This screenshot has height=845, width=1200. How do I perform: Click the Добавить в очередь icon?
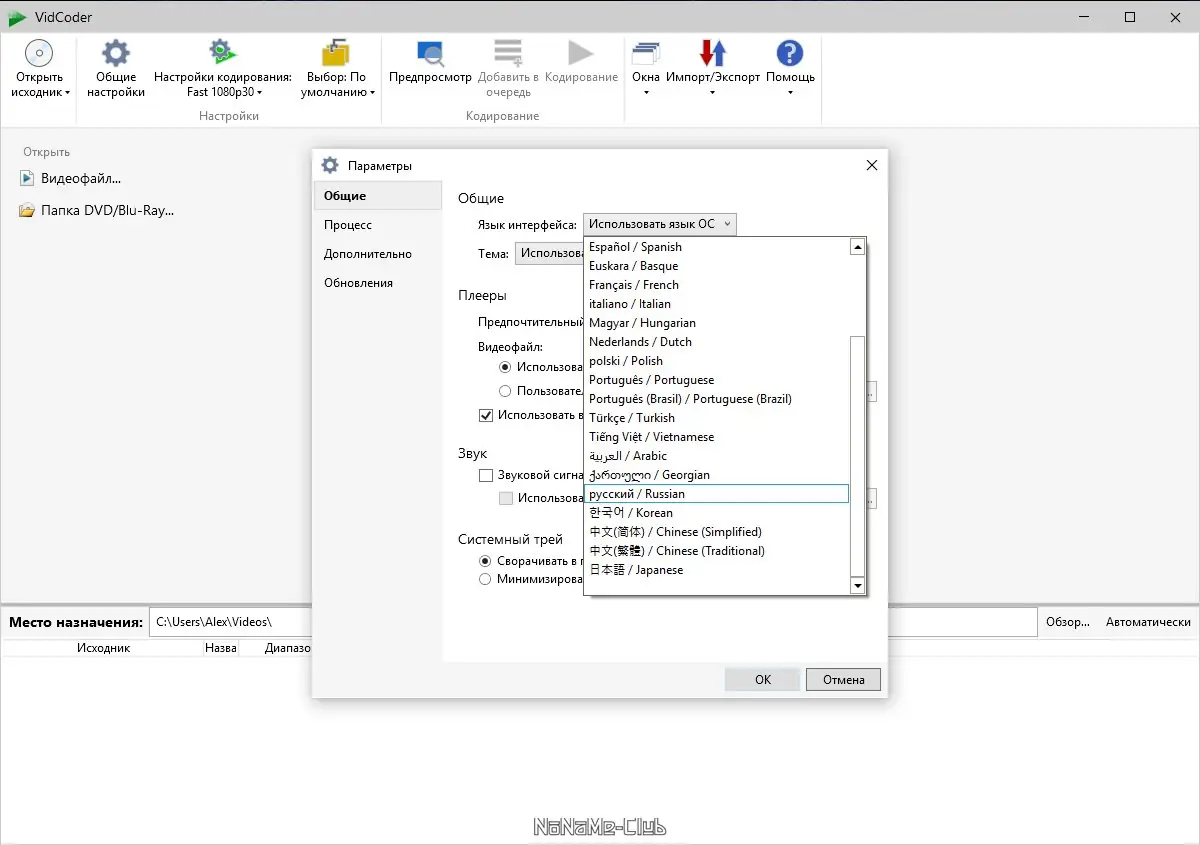(508, 53)
